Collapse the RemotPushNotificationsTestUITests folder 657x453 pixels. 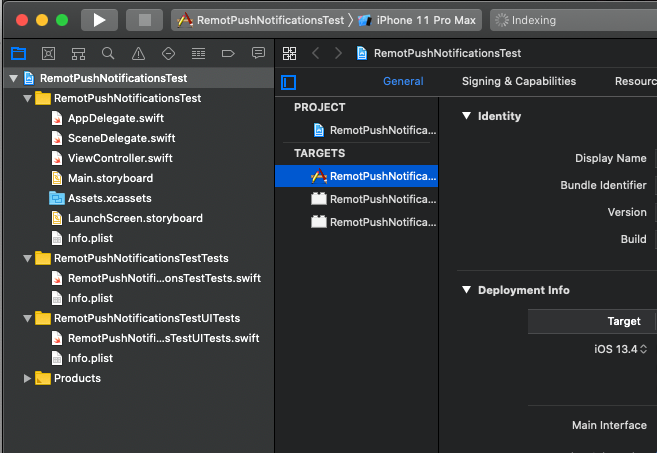[28, 318]
